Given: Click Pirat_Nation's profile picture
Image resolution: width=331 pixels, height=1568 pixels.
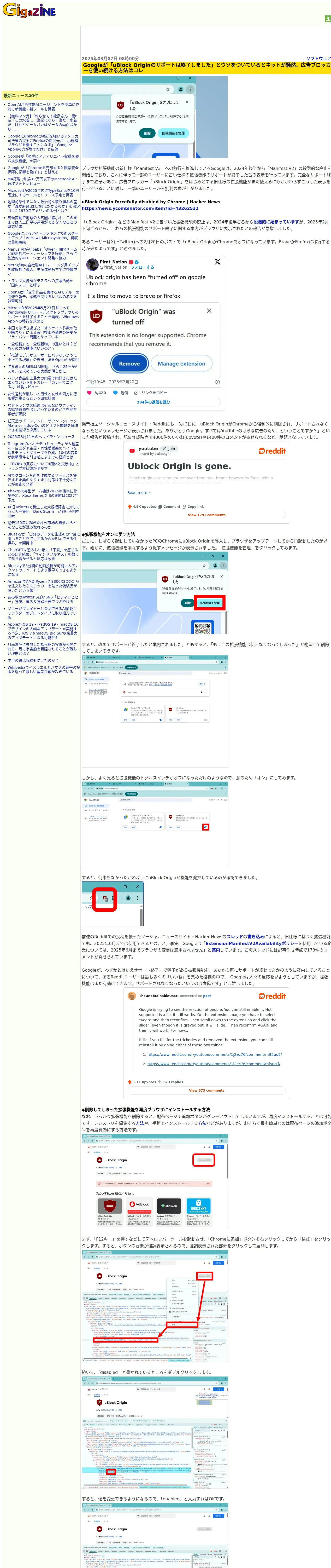Looking at the screenshot, I should click(92, 264).
